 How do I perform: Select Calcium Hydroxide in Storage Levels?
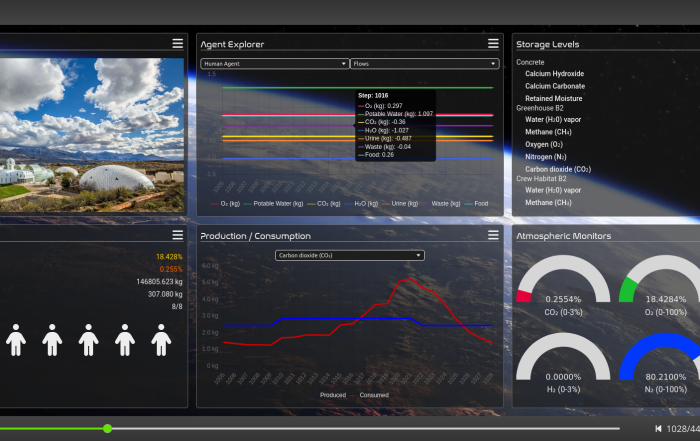point(554,74)
